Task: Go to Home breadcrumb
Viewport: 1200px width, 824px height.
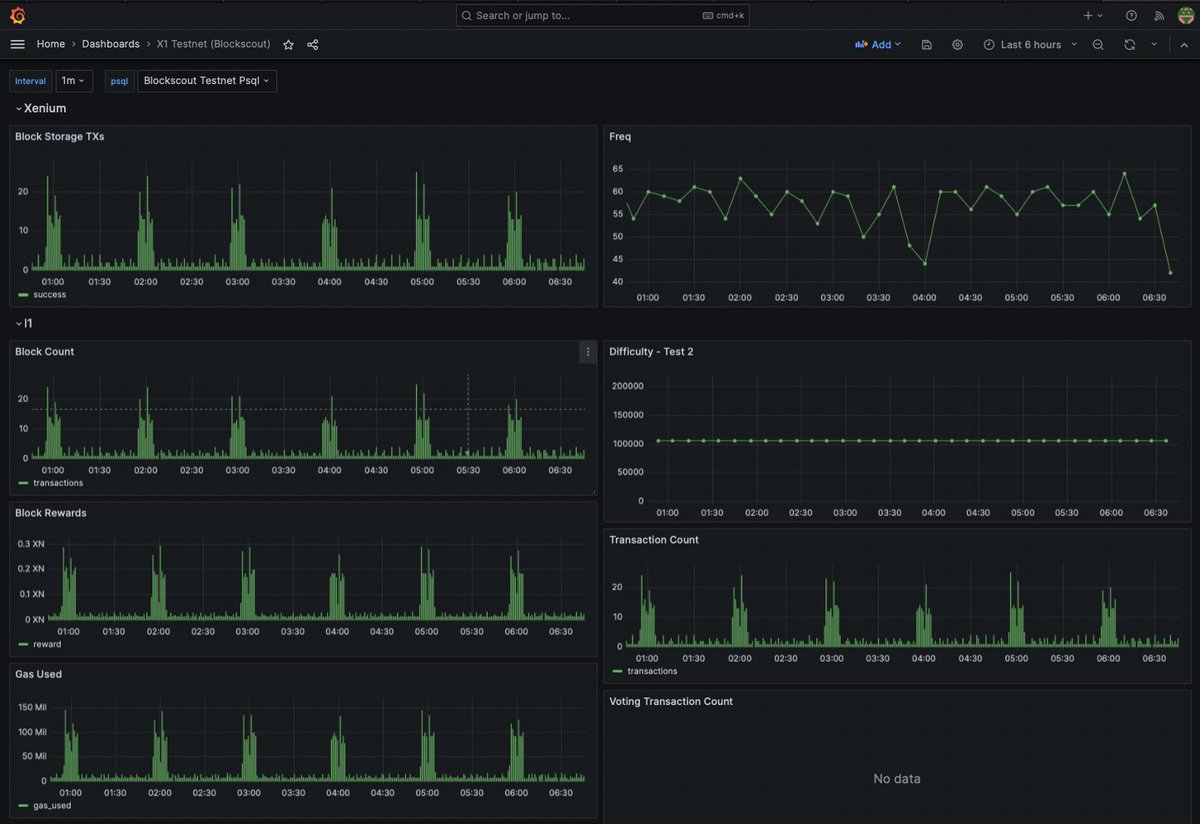Action: [x=51, y=44]
